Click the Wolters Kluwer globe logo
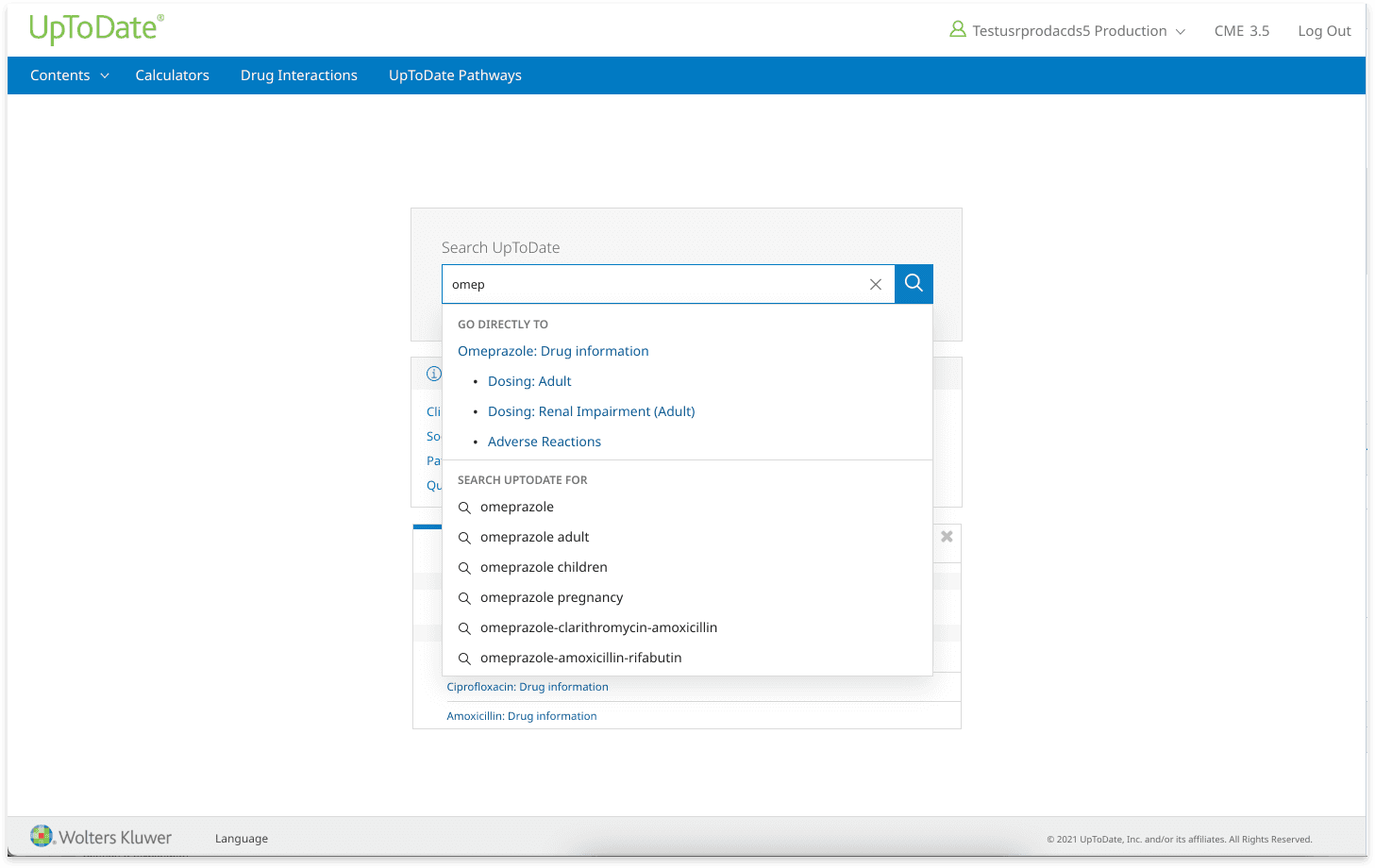The height and width of the screenshot is (868, 1375). 42,836
